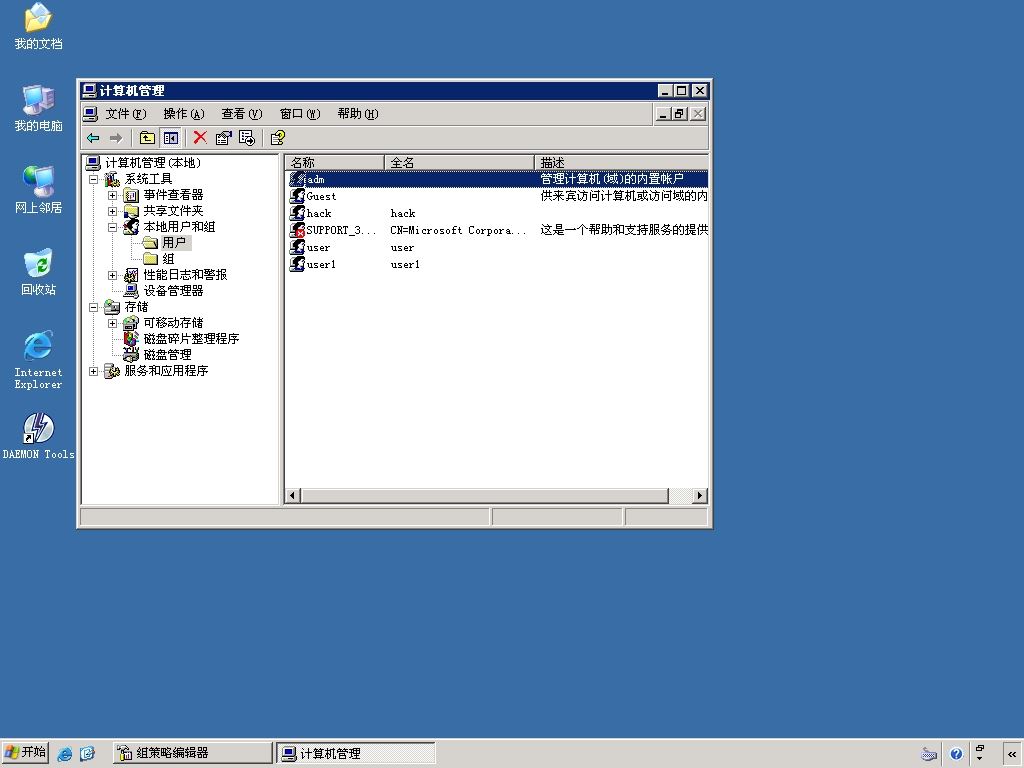Click the Export list toolbar icon

click(x=247, y=138)
